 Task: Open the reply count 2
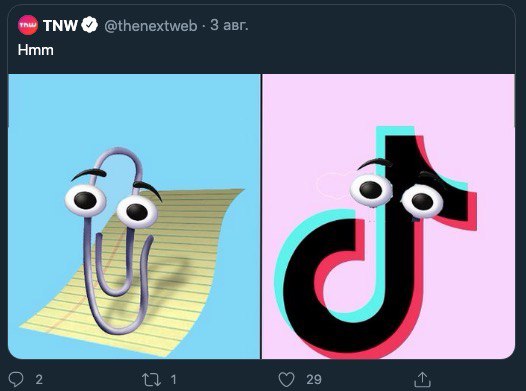pyautogui.click(x=39, y=380)
